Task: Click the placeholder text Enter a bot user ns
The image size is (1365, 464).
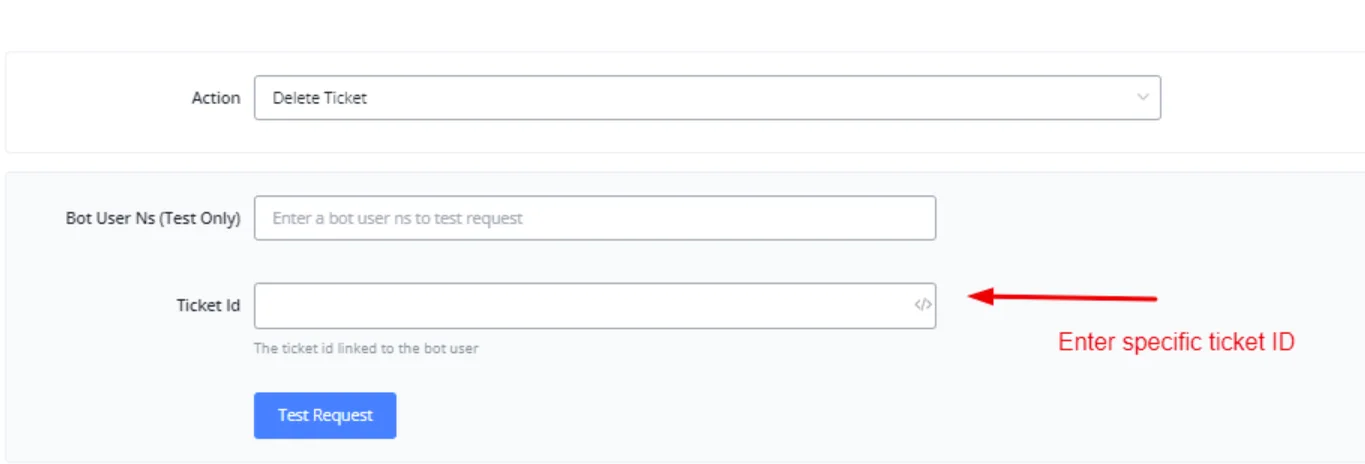Action: (x=397, y=218)
